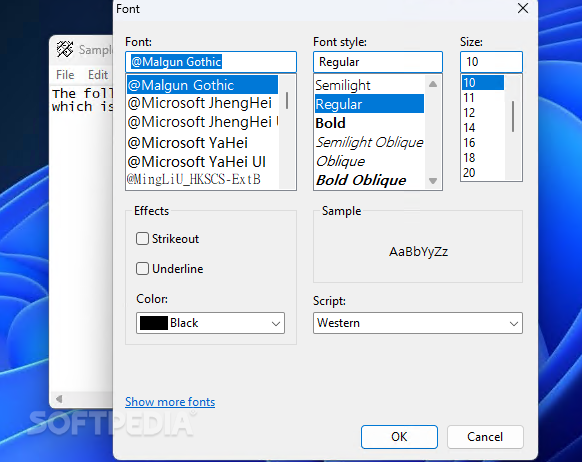
Task: Enable the Strikeout checkbox
Action: (x=142, y=239)
